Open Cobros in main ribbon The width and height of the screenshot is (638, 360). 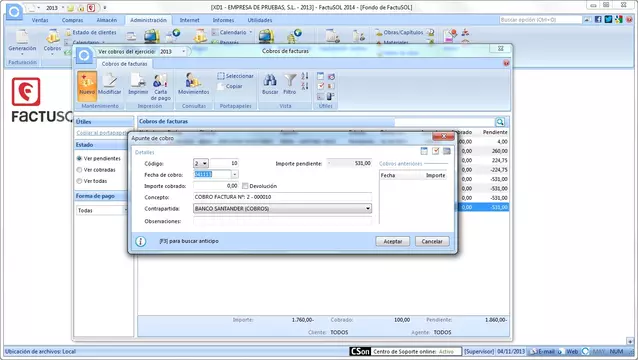[x=52, y=41]
